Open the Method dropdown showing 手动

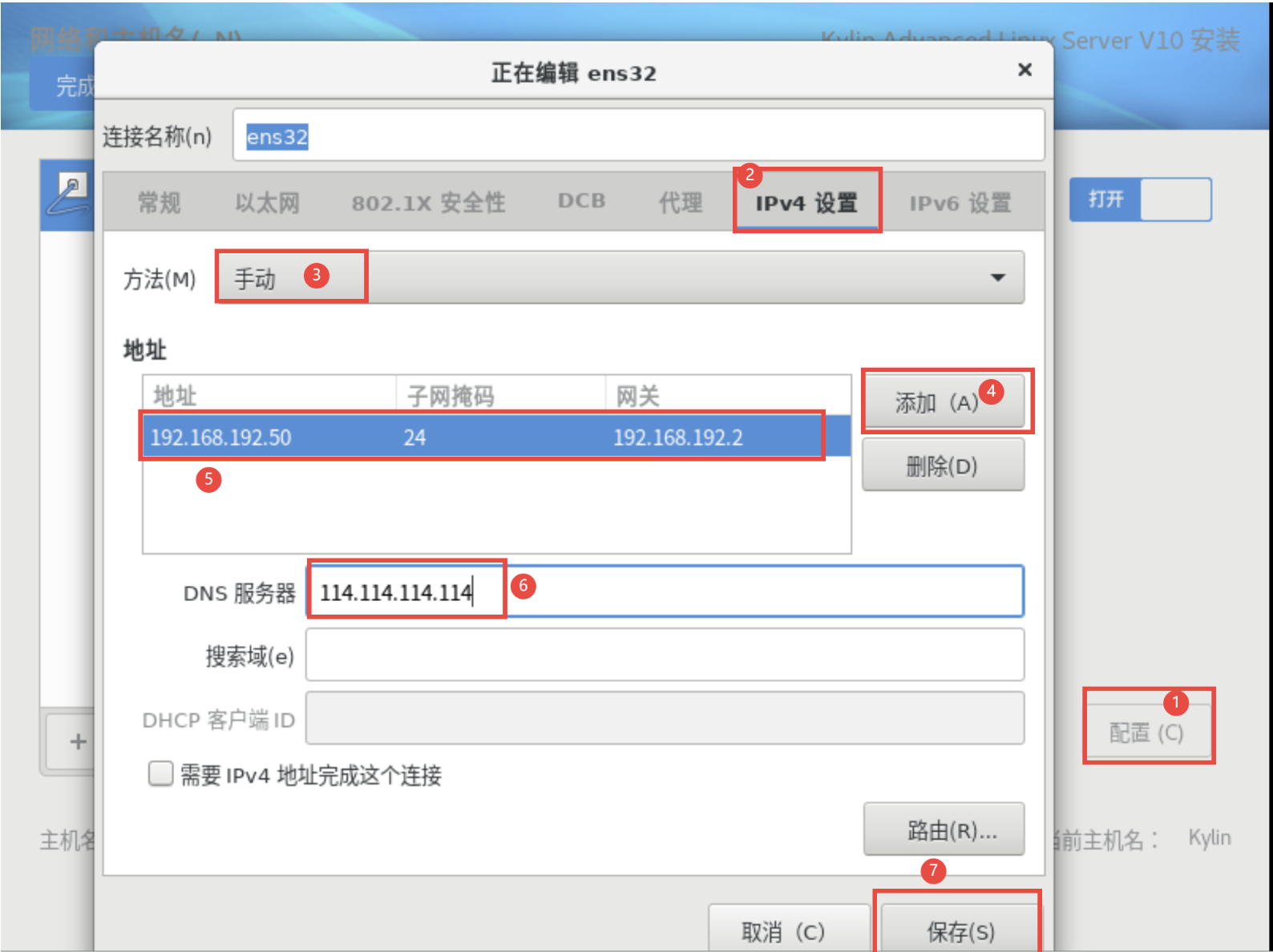[x=620, y=277]
